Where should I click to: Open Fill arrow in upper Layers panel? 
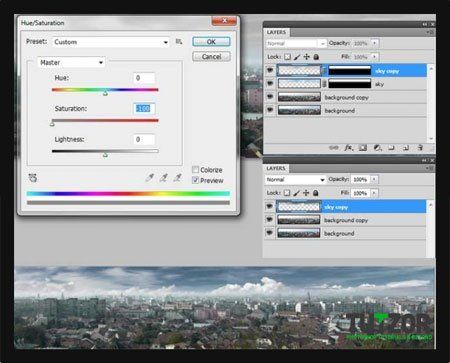point(375,57)
